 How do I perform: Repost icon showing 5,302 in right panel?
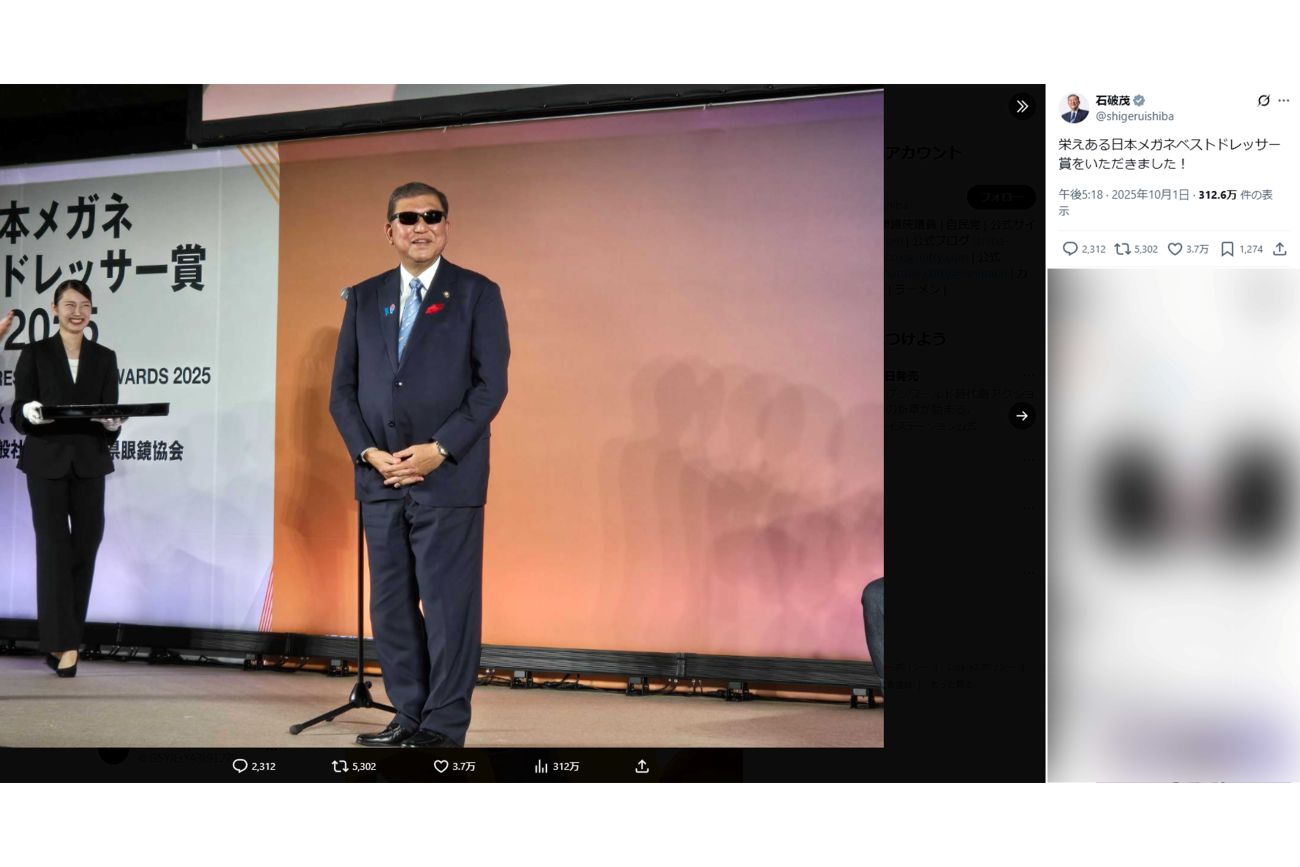(x=1122, y=249)
